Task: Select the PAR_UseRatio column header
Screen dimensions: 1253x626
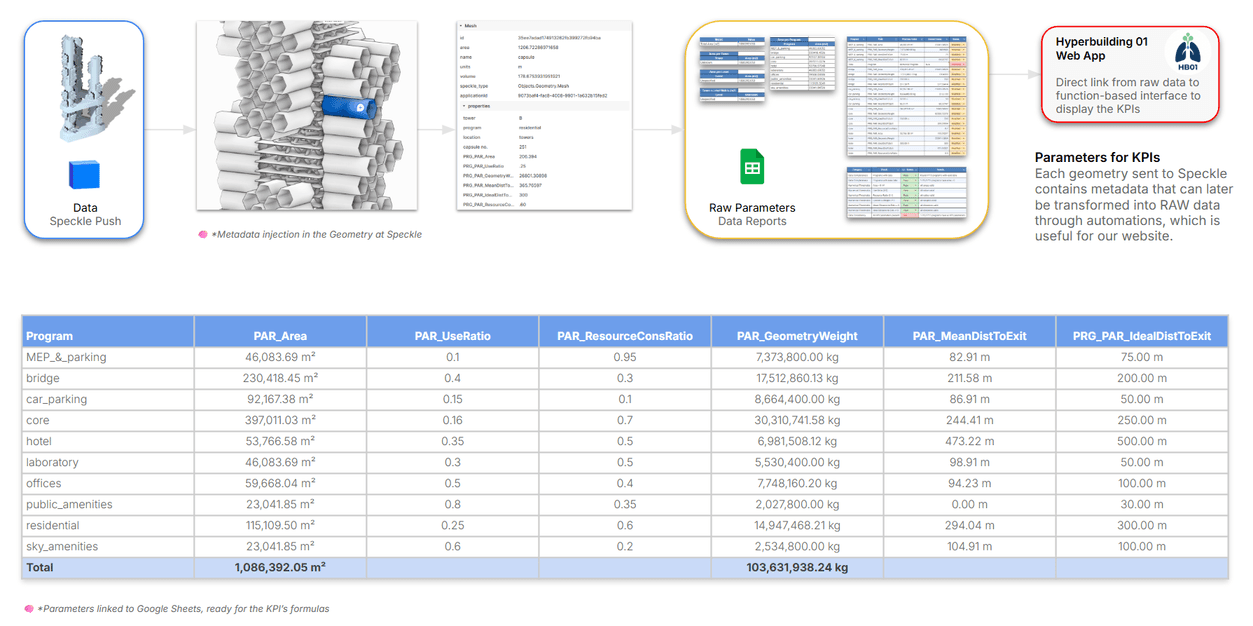Action: [453, 336]
